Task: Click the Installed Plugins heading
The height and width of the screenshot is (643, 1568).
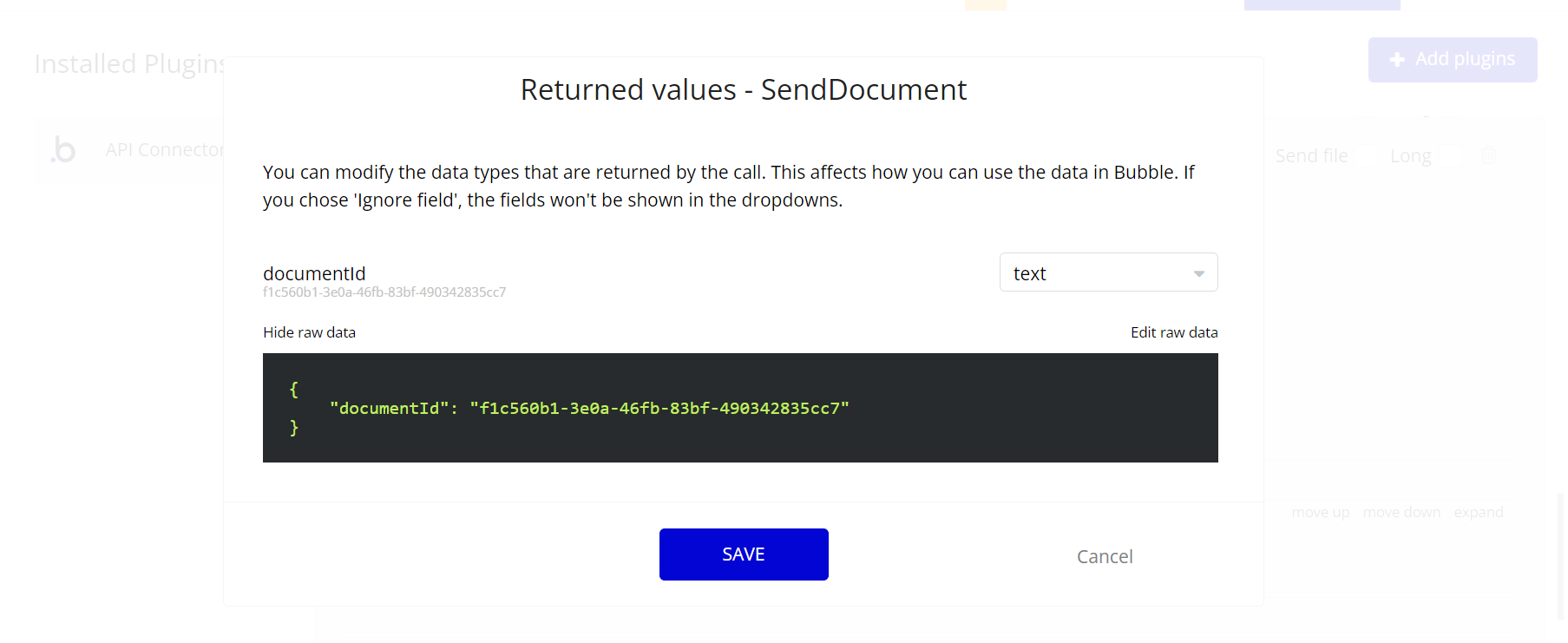Action: 130,63
